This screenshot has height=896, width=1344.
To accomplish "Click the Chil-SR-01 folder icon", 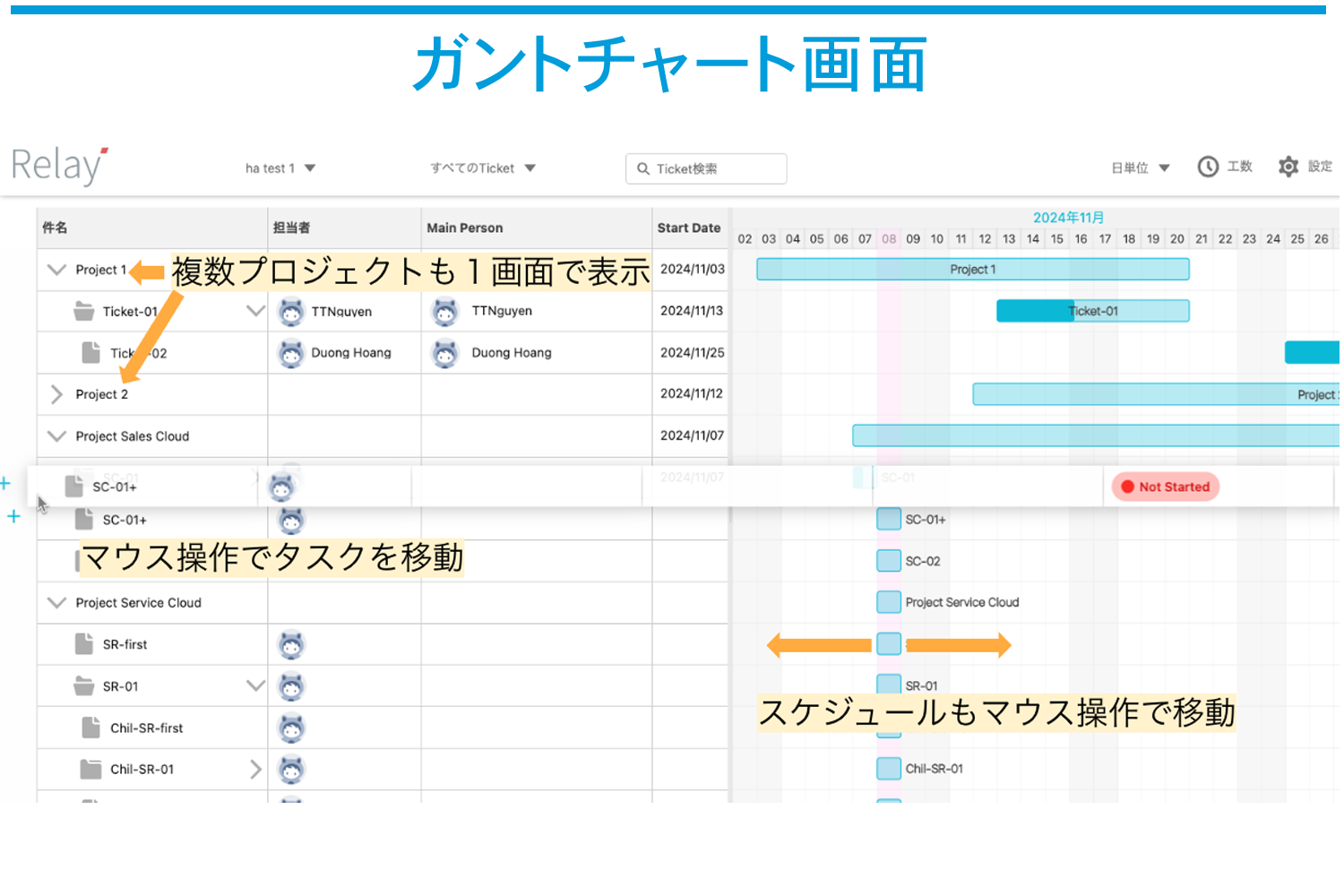I will coord(90,770).
